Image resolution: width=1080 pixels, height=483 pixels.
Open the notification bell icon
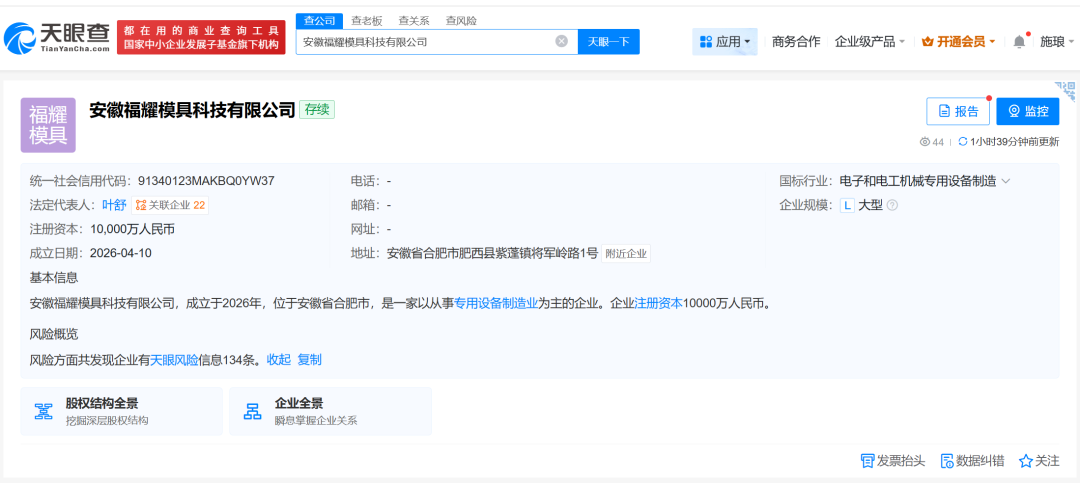(1019, 41)
